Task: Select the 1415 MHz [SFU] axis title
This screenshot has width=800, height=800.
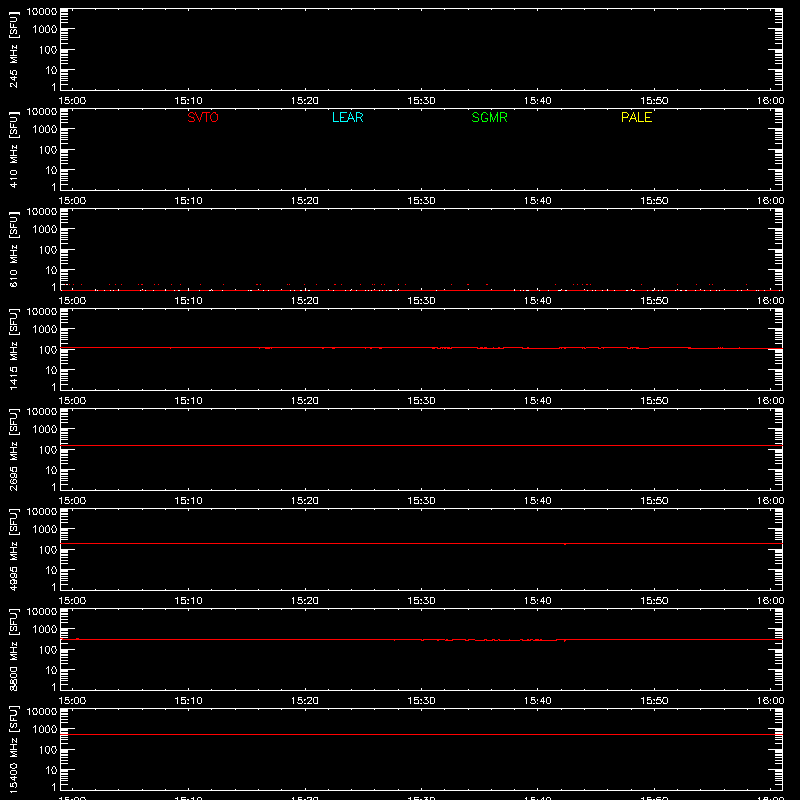Action: pyautogui.click(x=14, y=349)
